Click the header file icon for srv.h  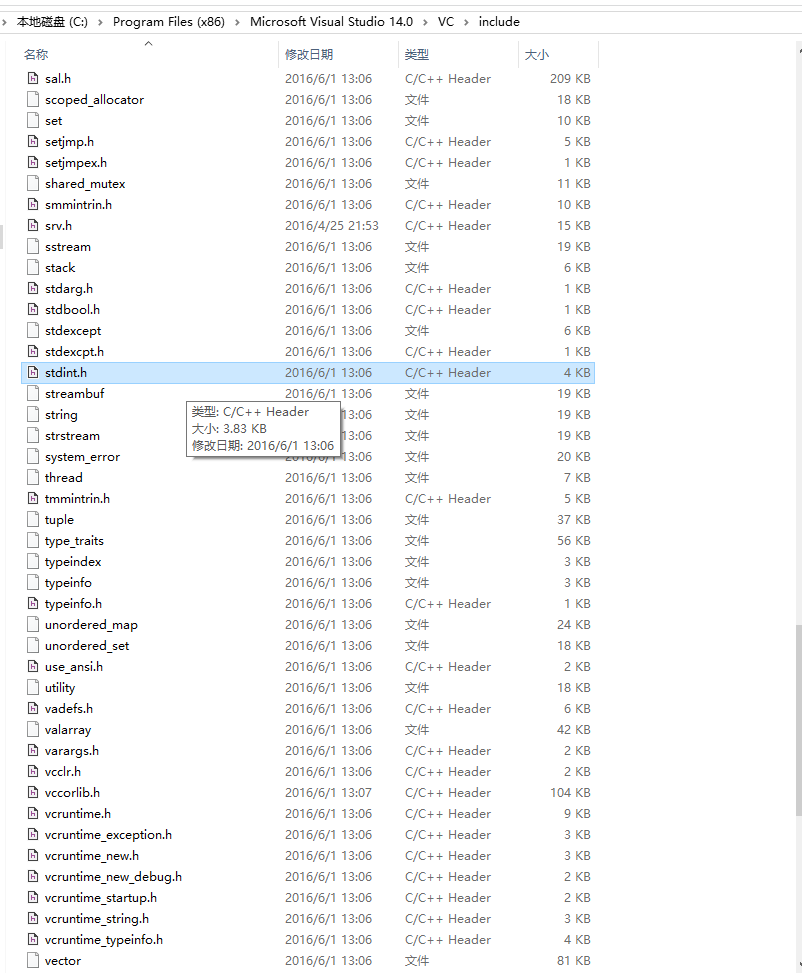(x=34, y=225)
